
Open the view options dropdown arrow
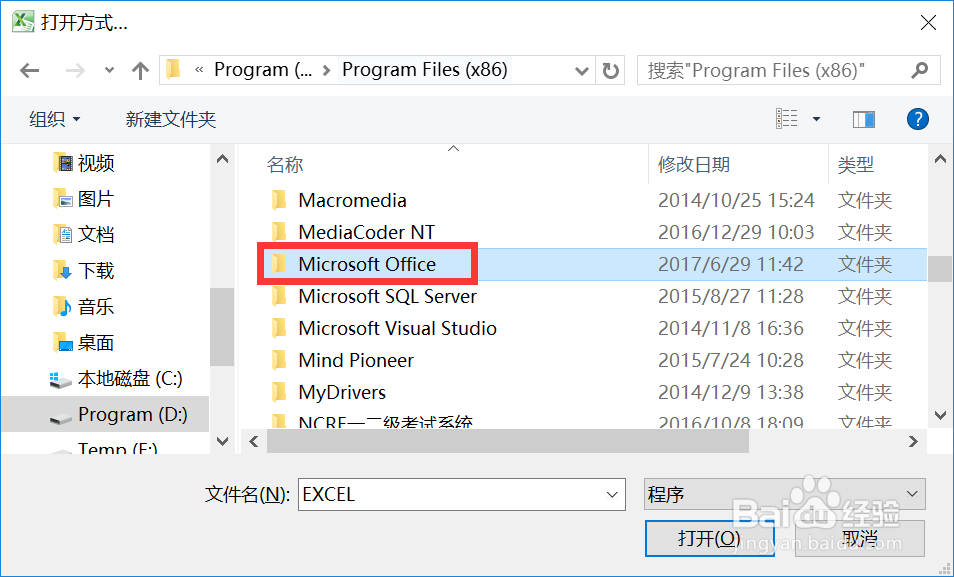pyautogui.click(x=816, y=119)
